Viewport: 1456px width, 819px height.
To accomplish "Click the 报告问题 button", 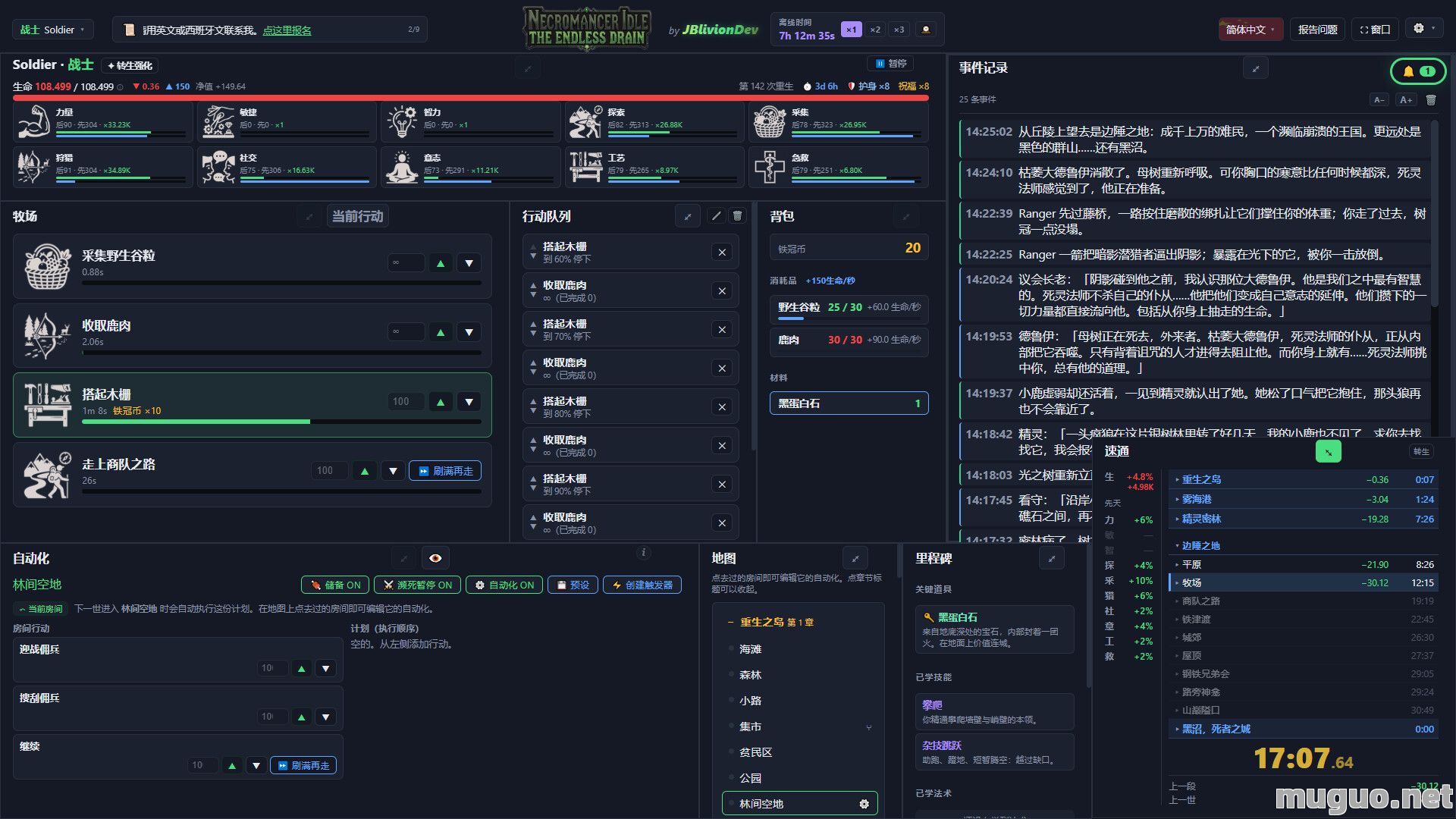I will point(1317,30).
